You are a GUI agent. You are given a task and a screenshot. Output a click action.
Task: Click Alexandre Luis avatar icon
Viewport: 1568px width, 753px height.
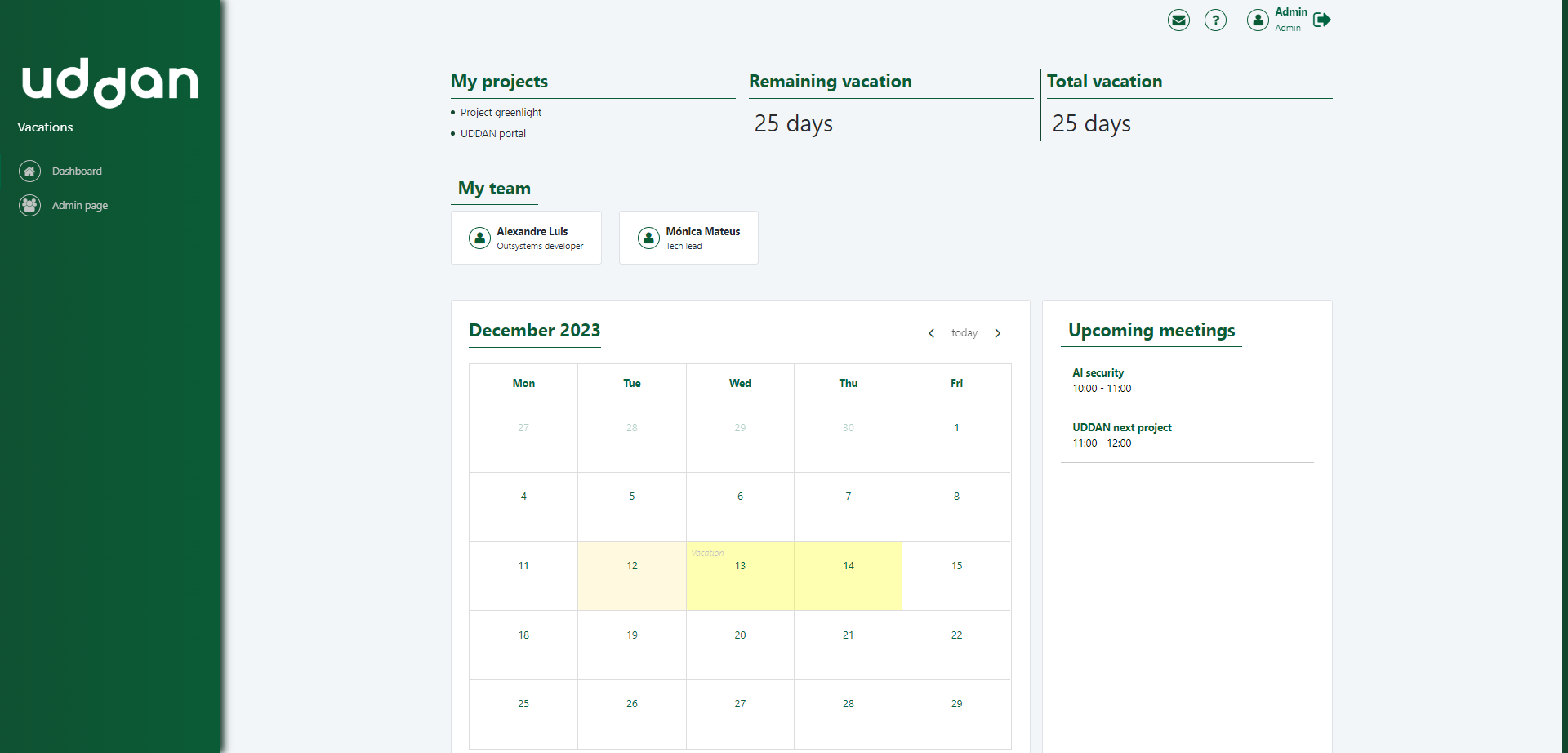479,238
